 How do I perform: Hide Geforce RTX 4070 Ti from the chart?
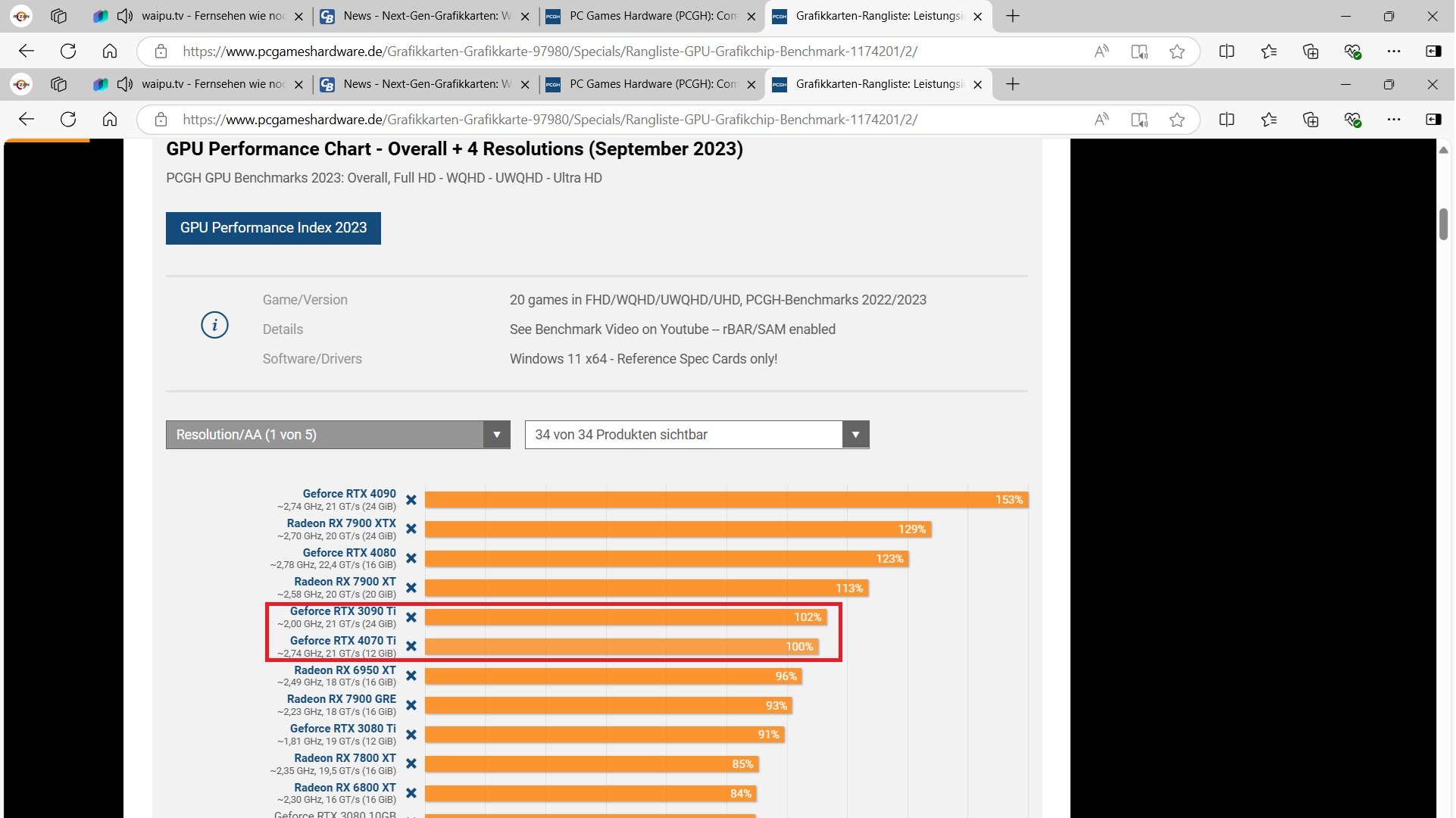[411, 647]
